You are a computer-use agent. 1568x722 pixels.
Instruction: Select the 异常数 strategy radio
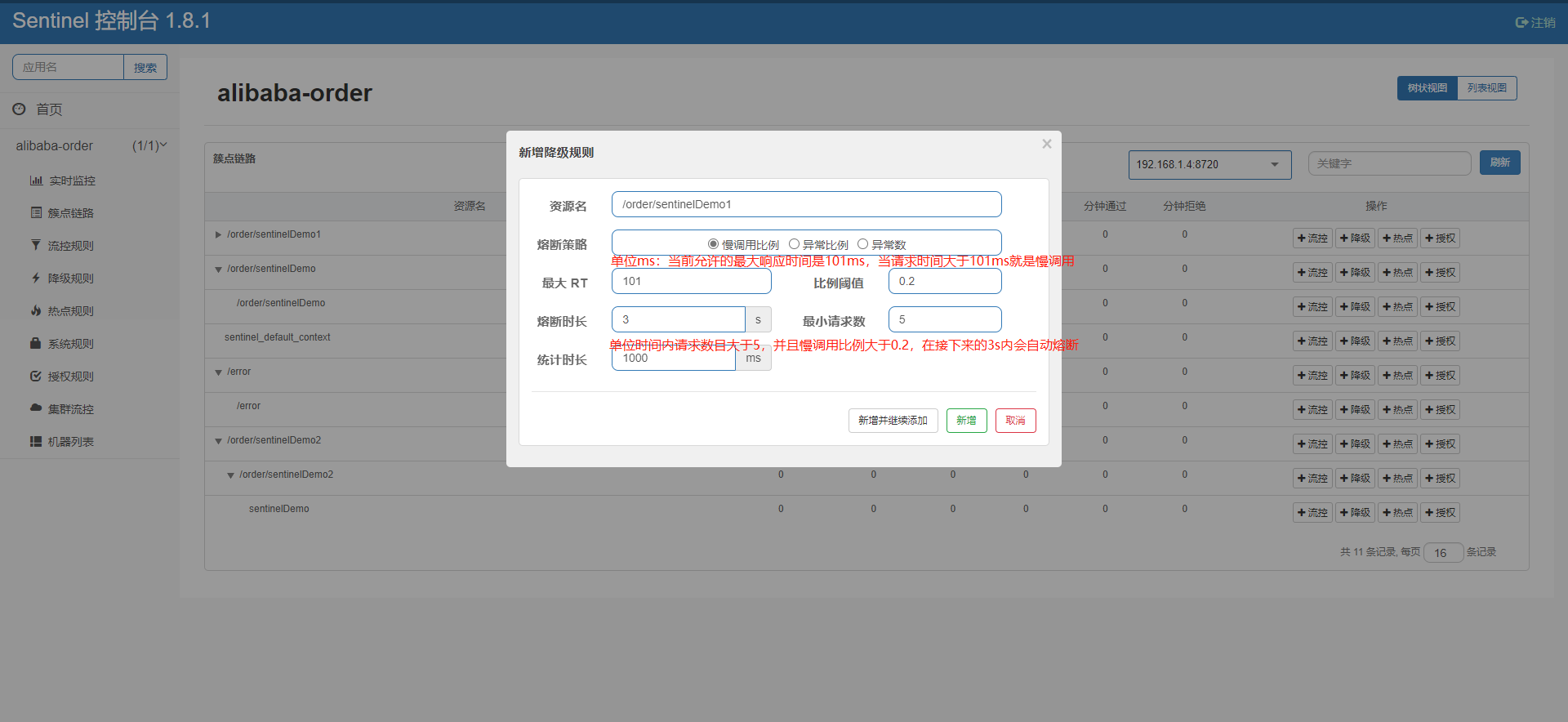tap(862, 244)
